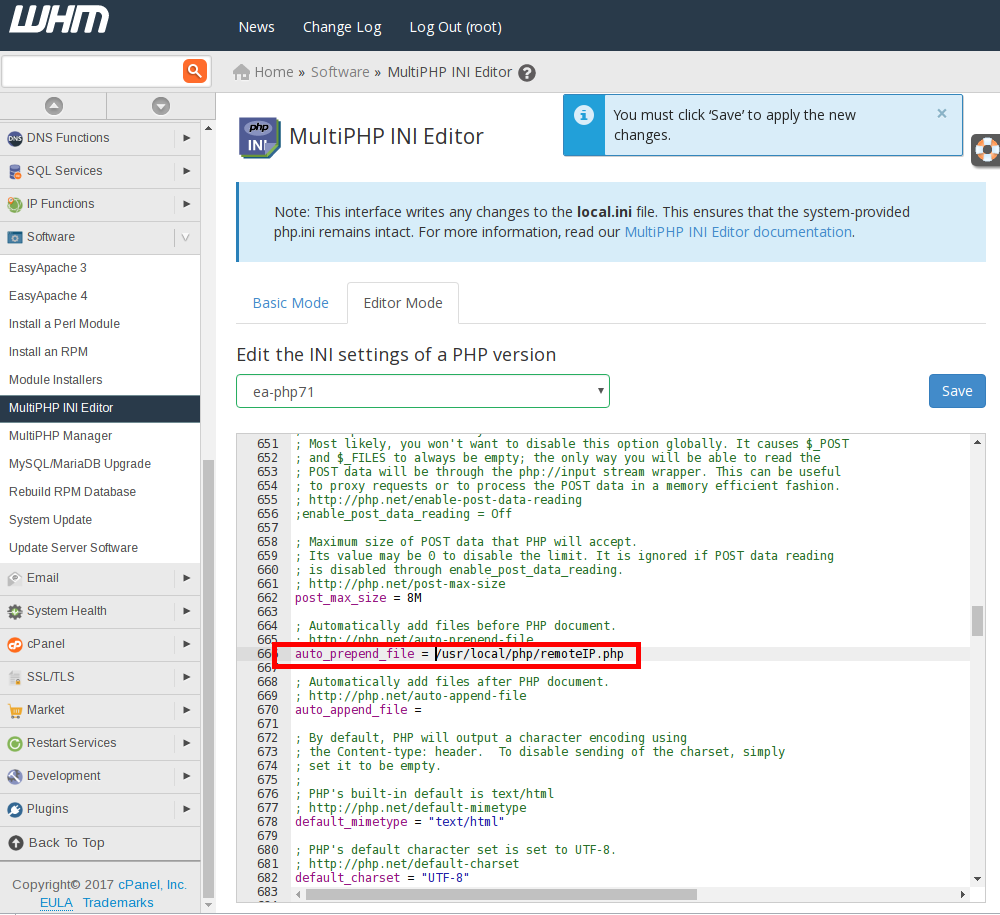Expand the Restart Services arrow

[x=186, y=743]
